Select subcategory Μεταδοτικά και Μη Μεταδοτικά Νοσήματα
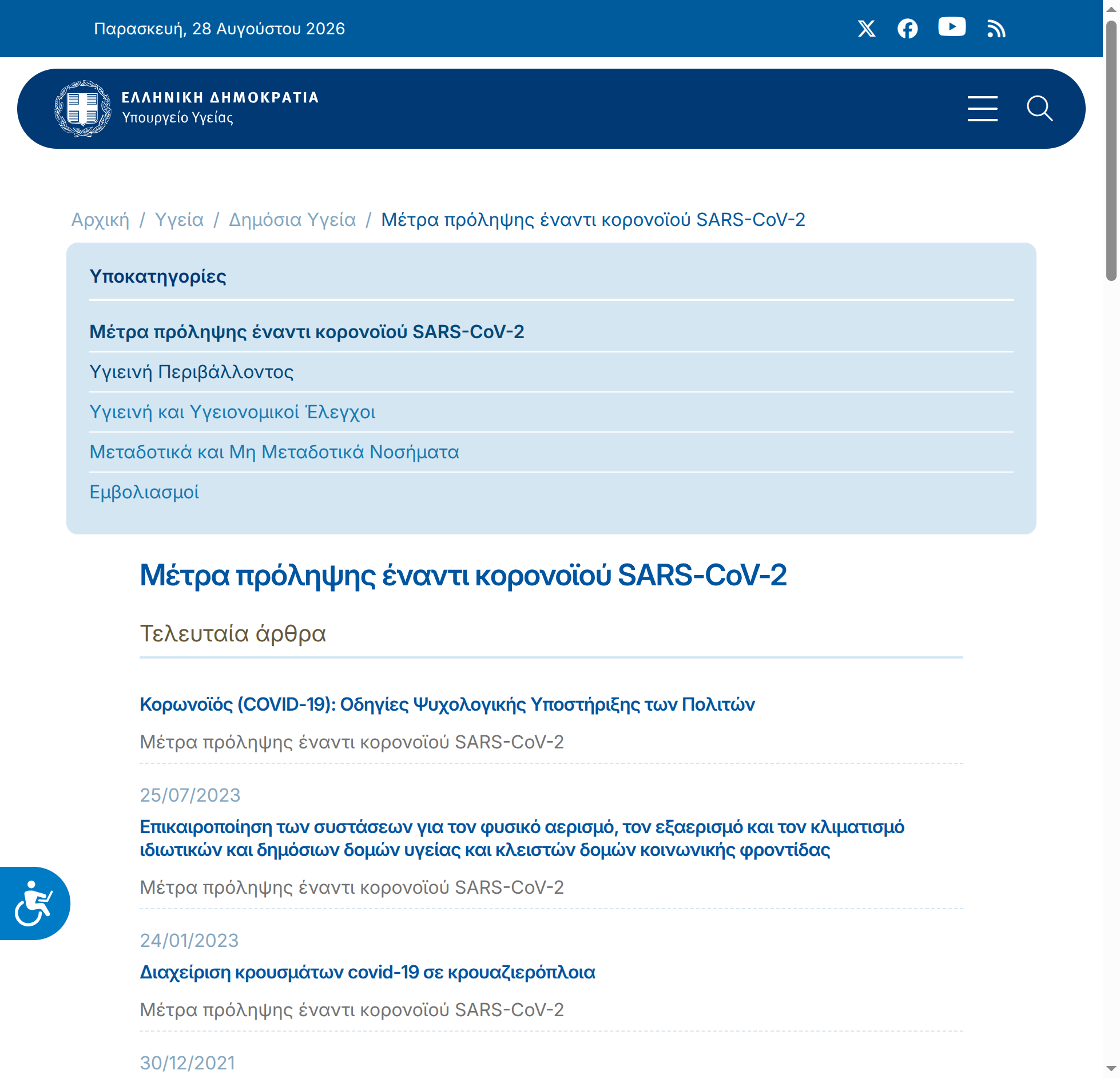 pos(274,452)
